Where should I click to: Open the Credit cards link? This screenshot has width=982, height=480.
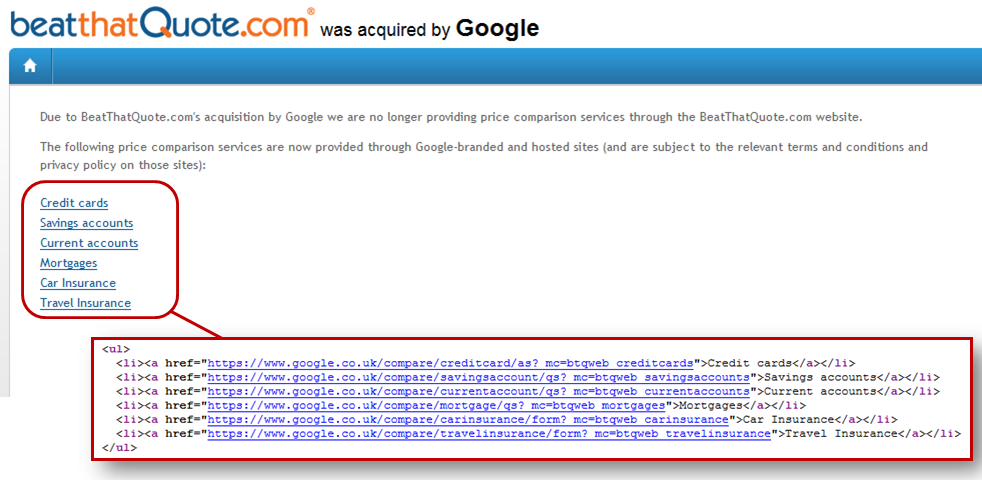pyautogui.click(x=74, y=203)
